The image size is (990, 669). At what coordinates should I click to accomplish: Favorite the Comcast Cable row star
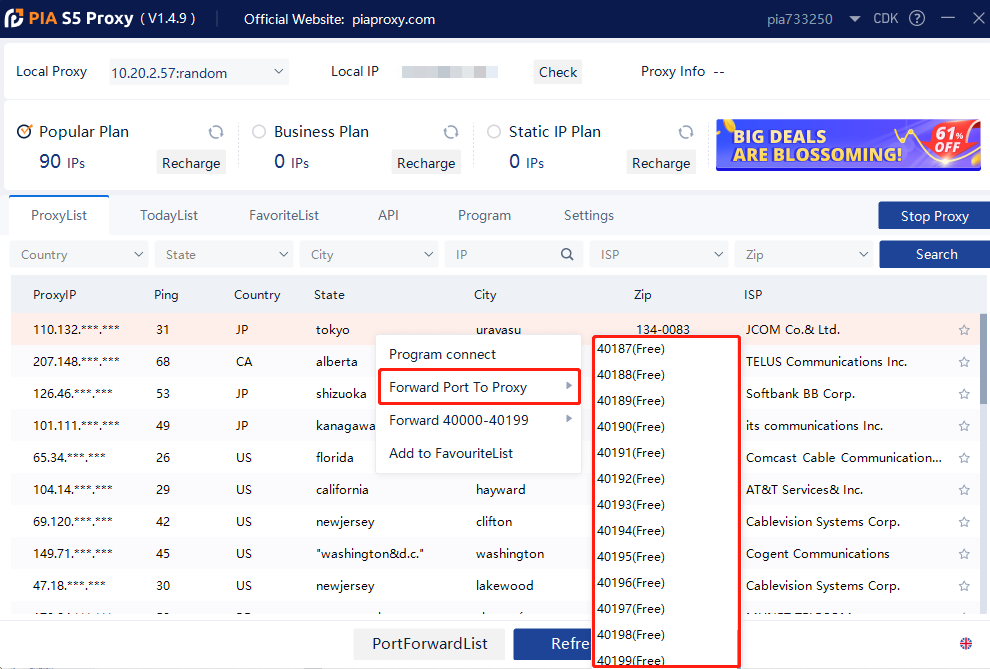(x=964, y=458)
